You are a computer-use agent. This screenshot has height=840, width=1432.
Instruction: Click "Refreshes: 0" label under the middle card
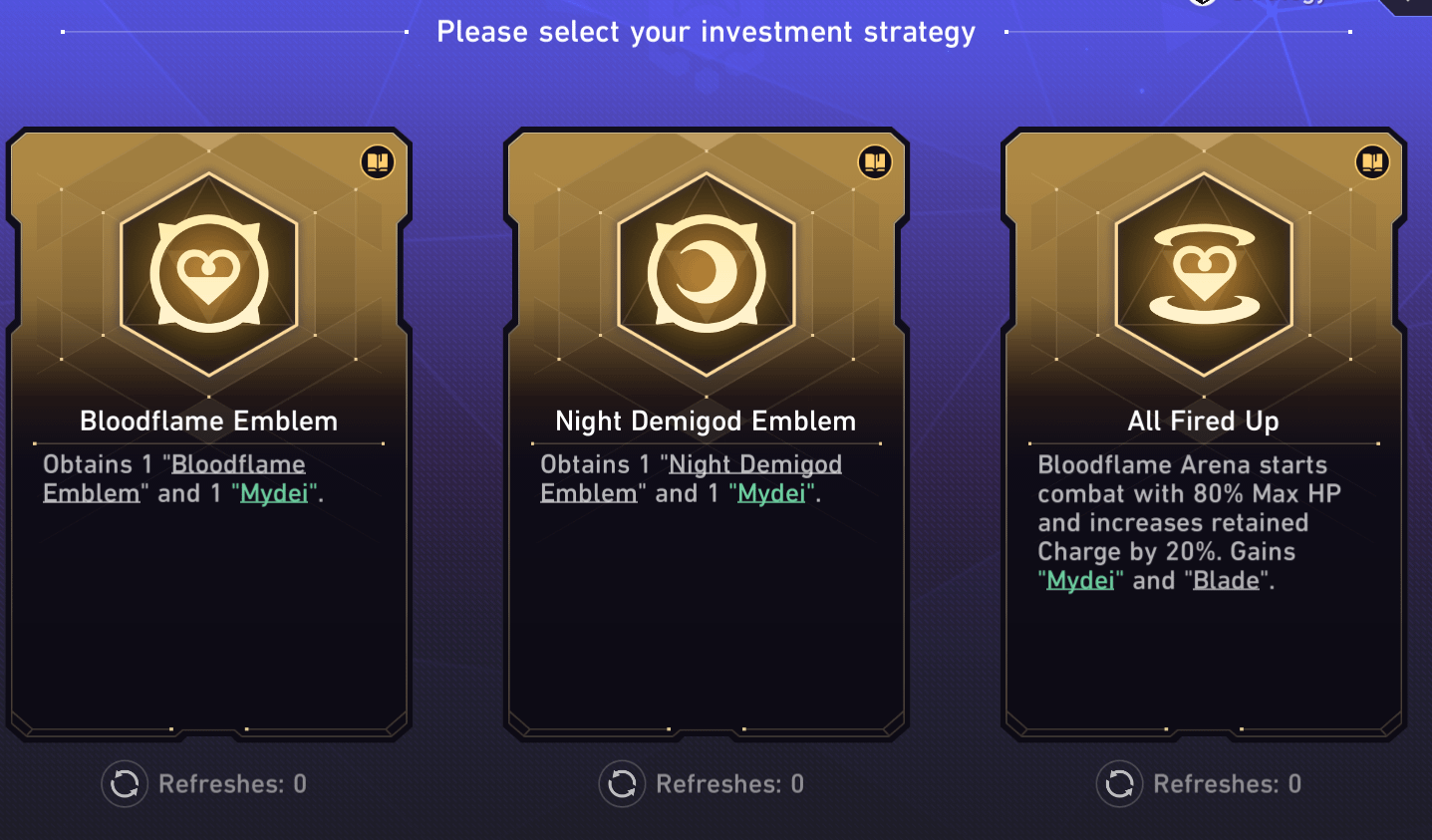(729, 785)
